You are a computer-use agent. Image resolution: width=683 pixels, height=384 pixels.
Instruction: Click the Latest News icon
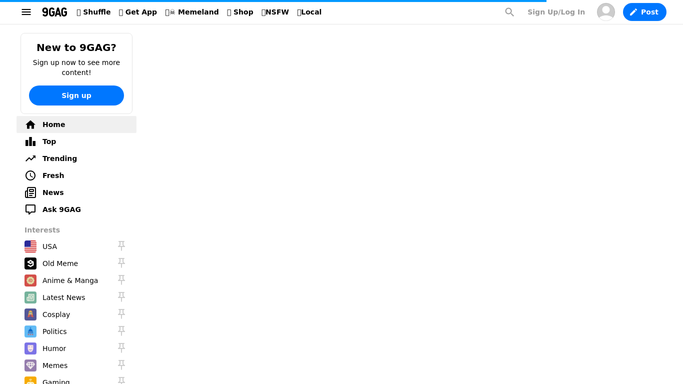pos(30,297)
